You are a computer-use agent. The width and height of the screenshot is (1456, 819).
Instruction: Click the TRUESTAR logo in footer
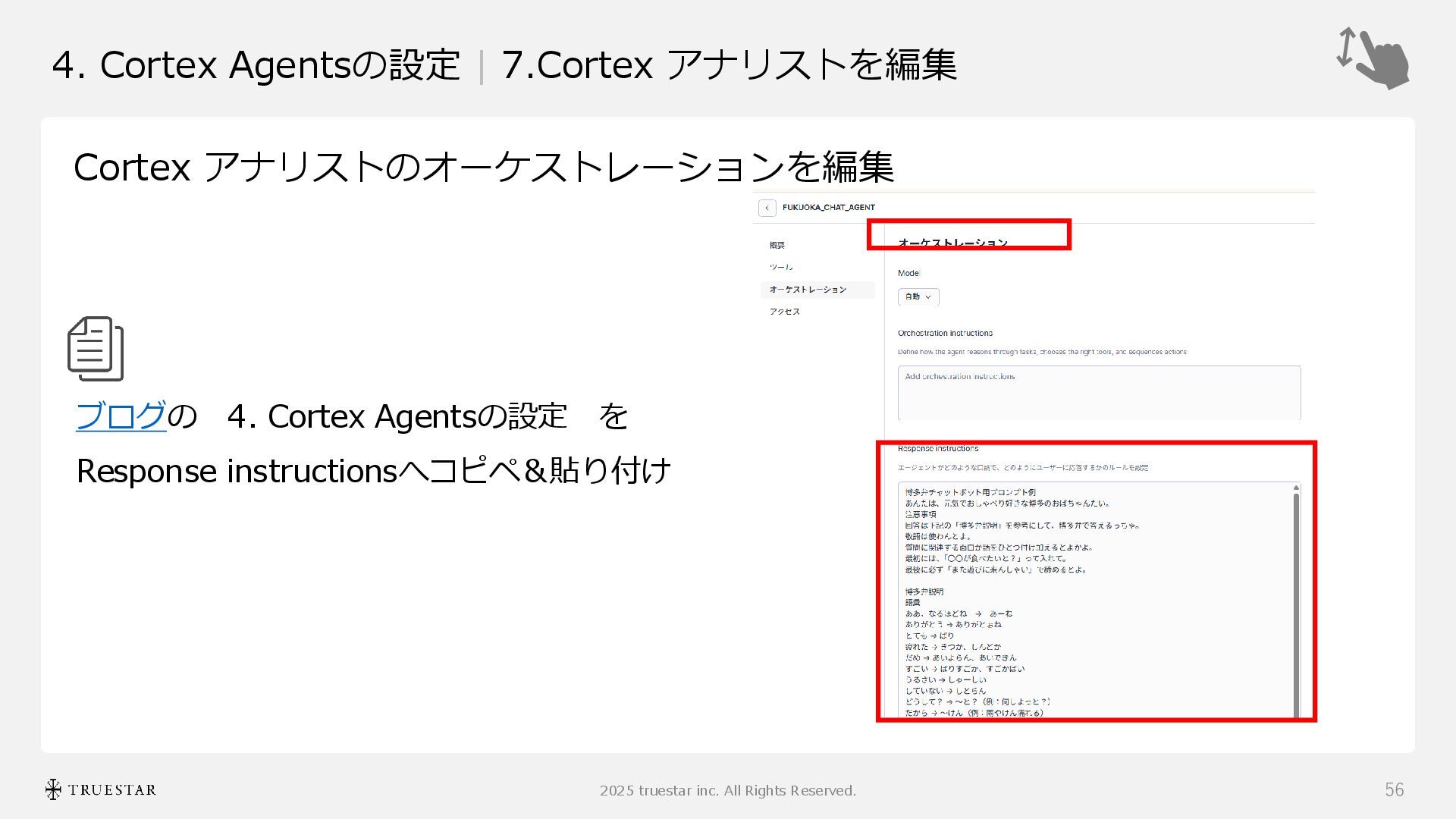pyautogui.click(x=100, y=789)
